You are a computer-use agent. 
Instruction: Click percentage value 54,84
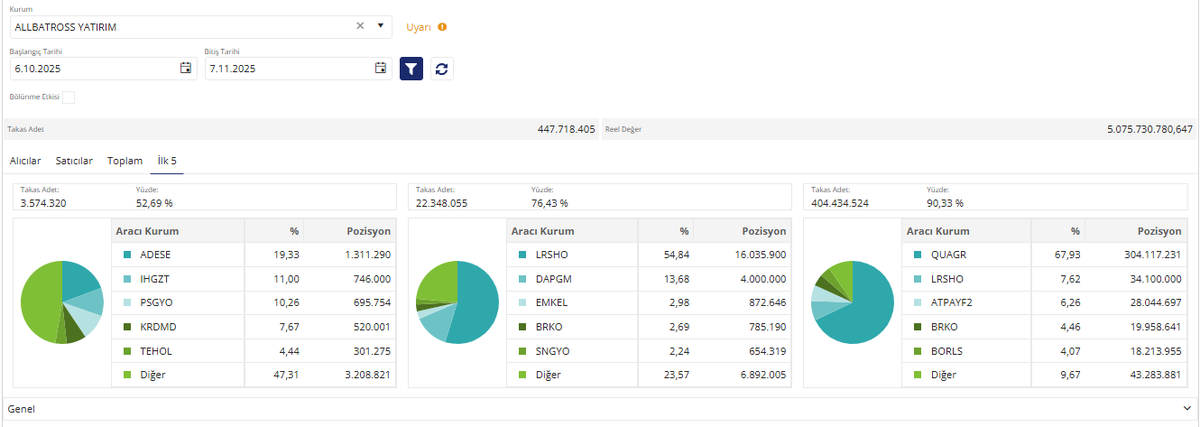coord(678,255)
